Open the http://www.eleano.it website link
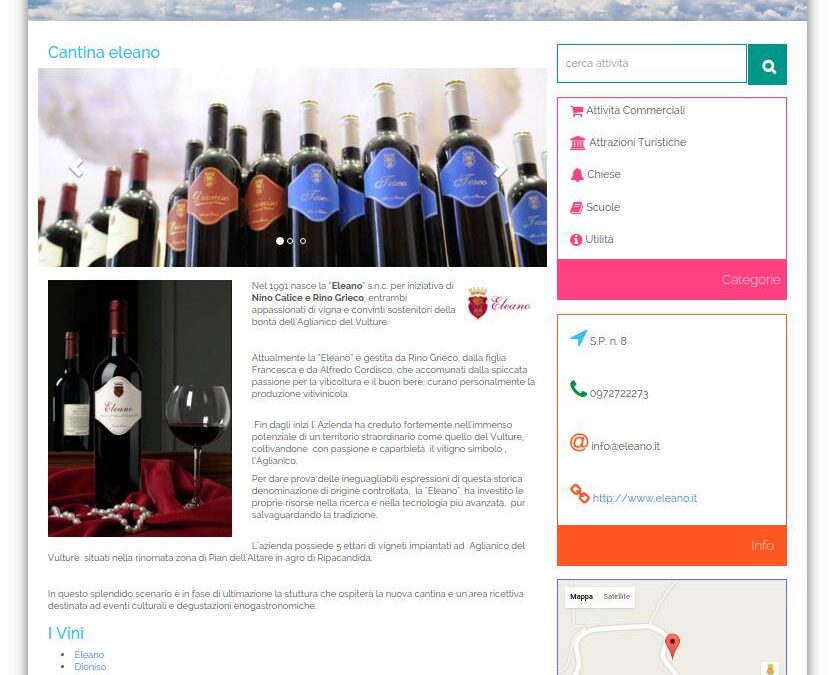The image size is (836, 675). click(645, 499)
